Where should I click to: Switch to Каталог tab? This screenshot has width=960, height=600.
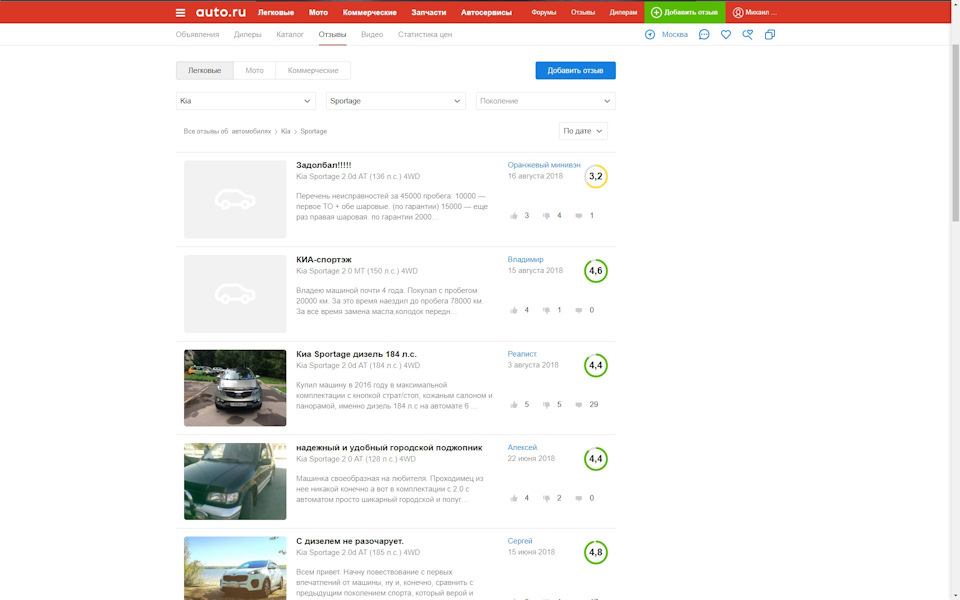290,34
